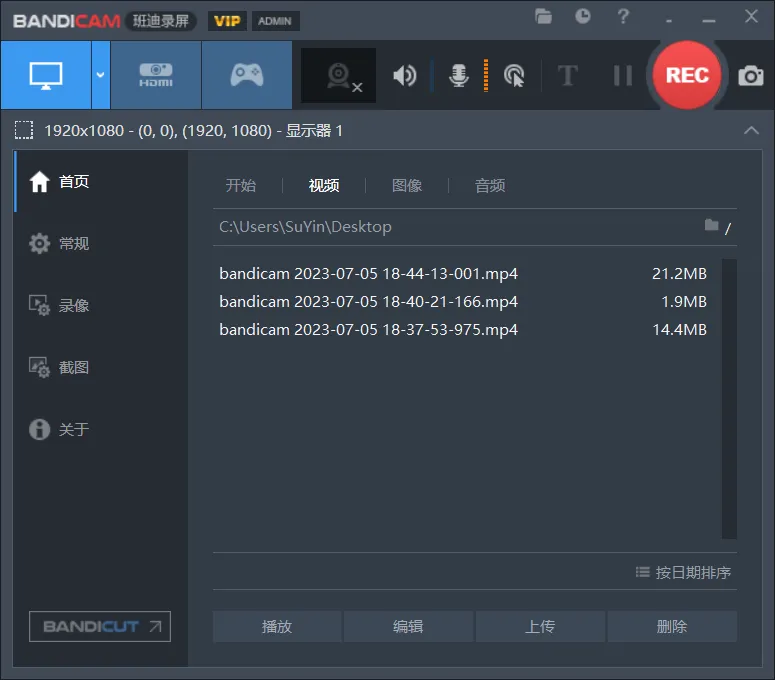Toggle mouse click effects cursor icon

point(514,76)
